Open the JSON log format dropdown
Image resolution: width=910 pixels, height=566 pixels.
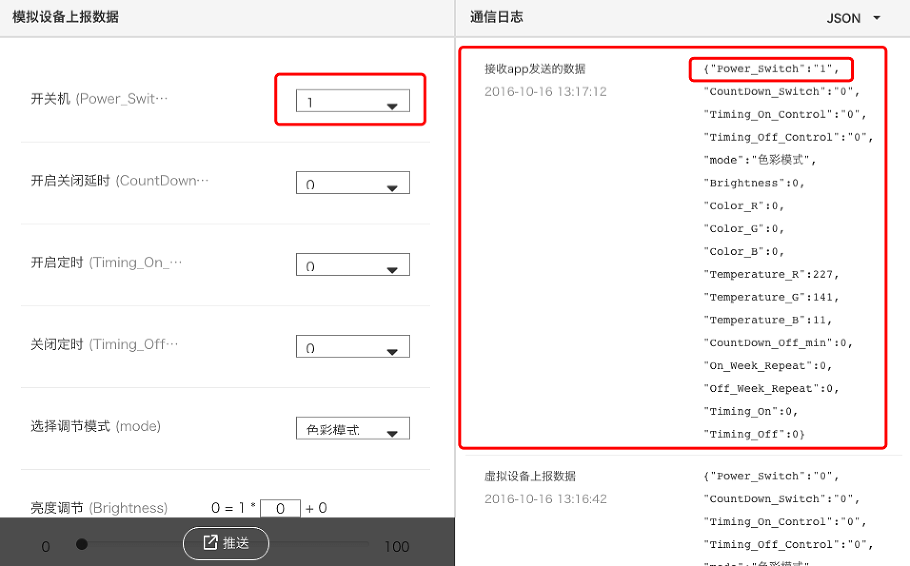pos(853,18)
